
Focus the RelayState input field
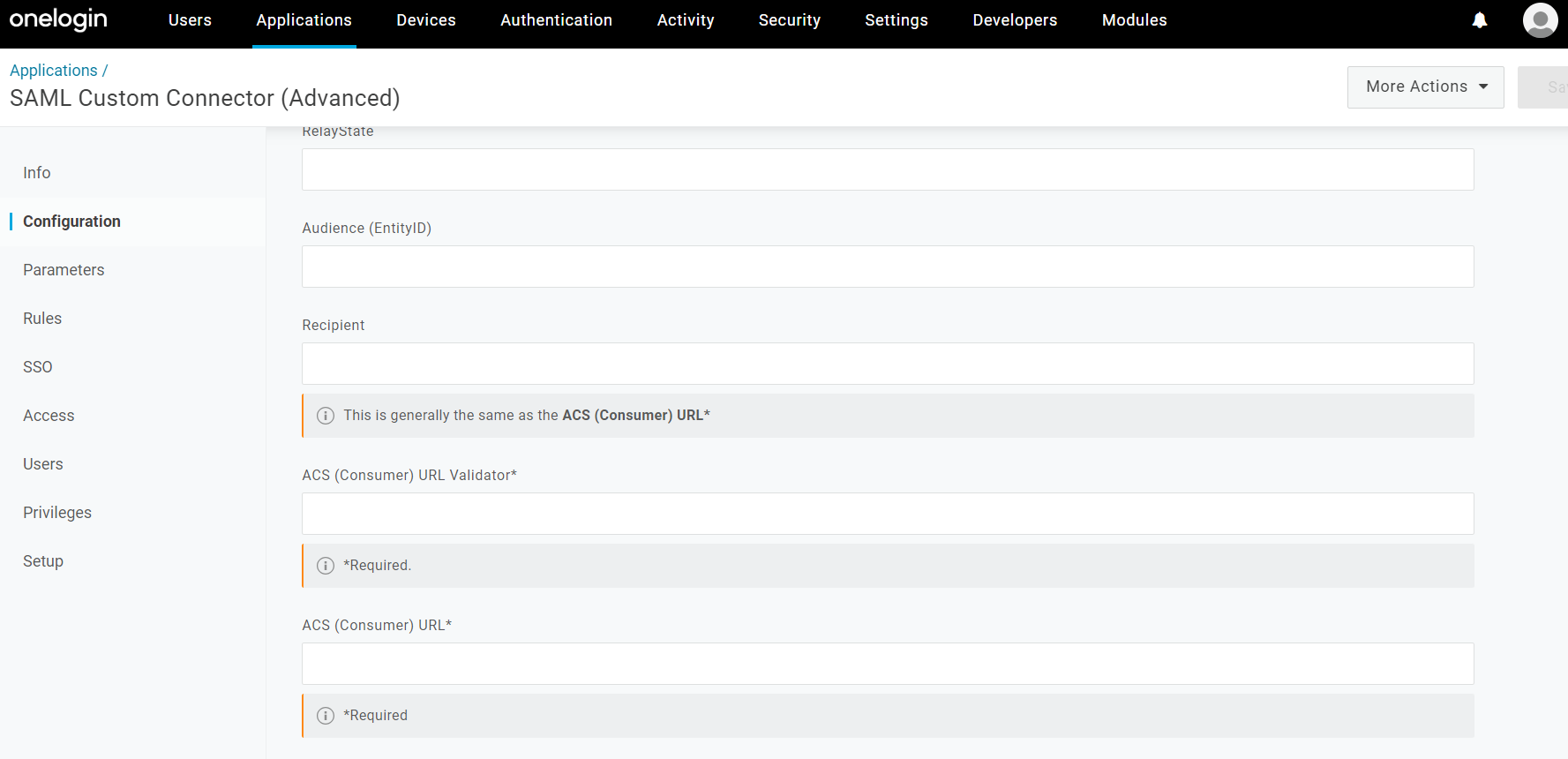(x=888, y=169)
